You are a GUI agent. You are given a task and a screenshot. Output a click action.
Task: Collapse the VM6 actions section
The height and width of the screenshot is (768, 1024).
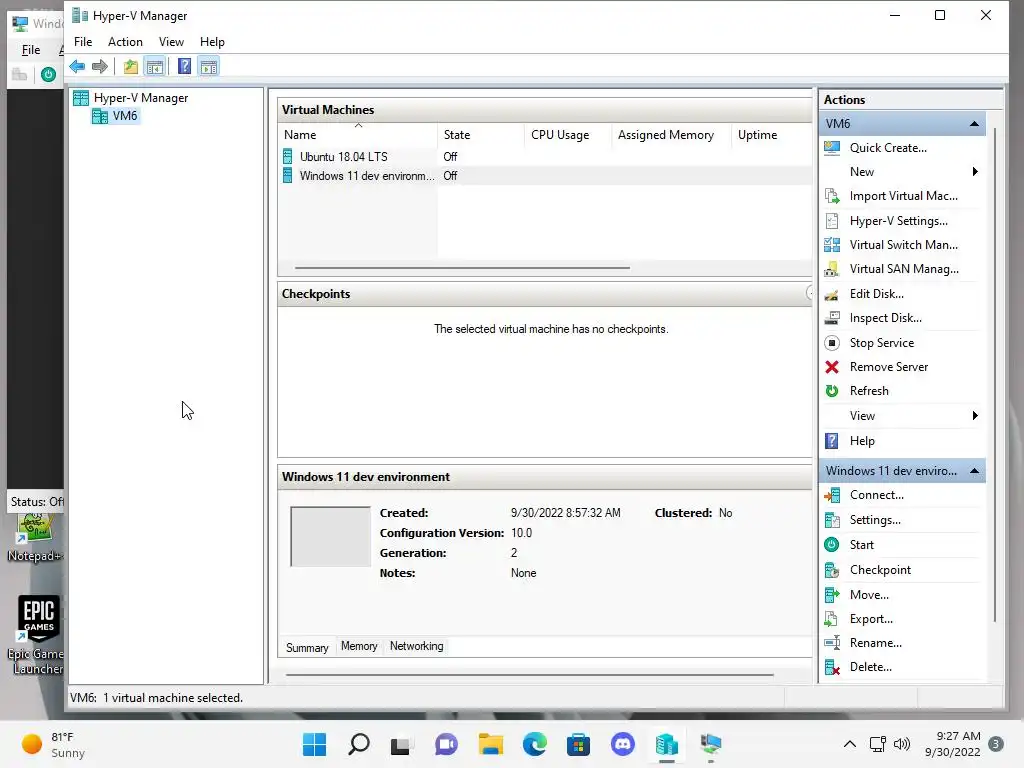click(974, 124)
